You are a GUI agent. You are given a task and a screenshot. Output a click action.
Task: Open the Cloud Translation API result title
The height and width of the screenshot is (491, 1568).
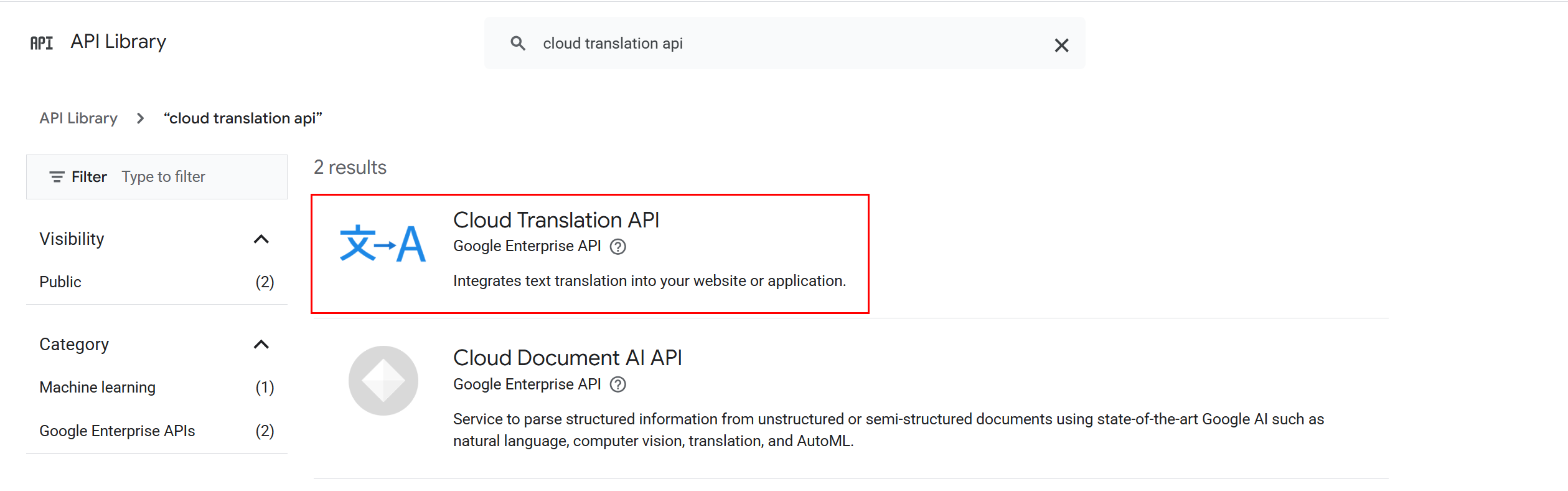(x=556, y=220)
